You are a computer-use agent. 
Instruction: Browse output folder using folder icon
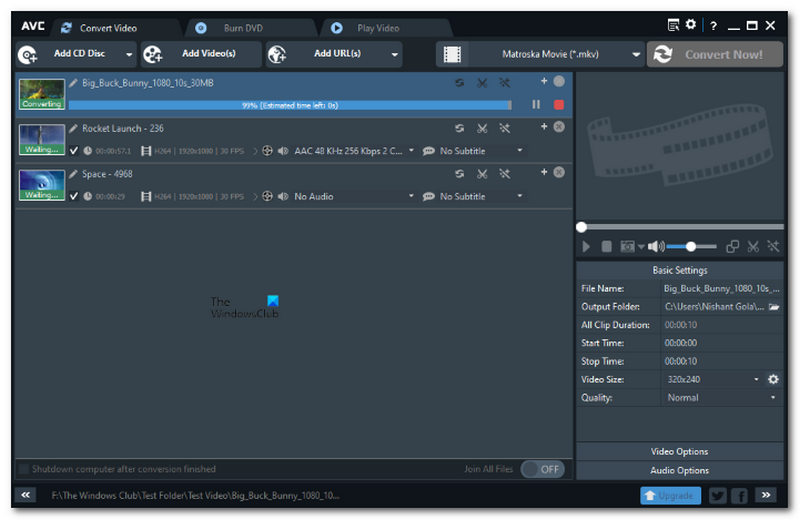(x=773, y=307)
